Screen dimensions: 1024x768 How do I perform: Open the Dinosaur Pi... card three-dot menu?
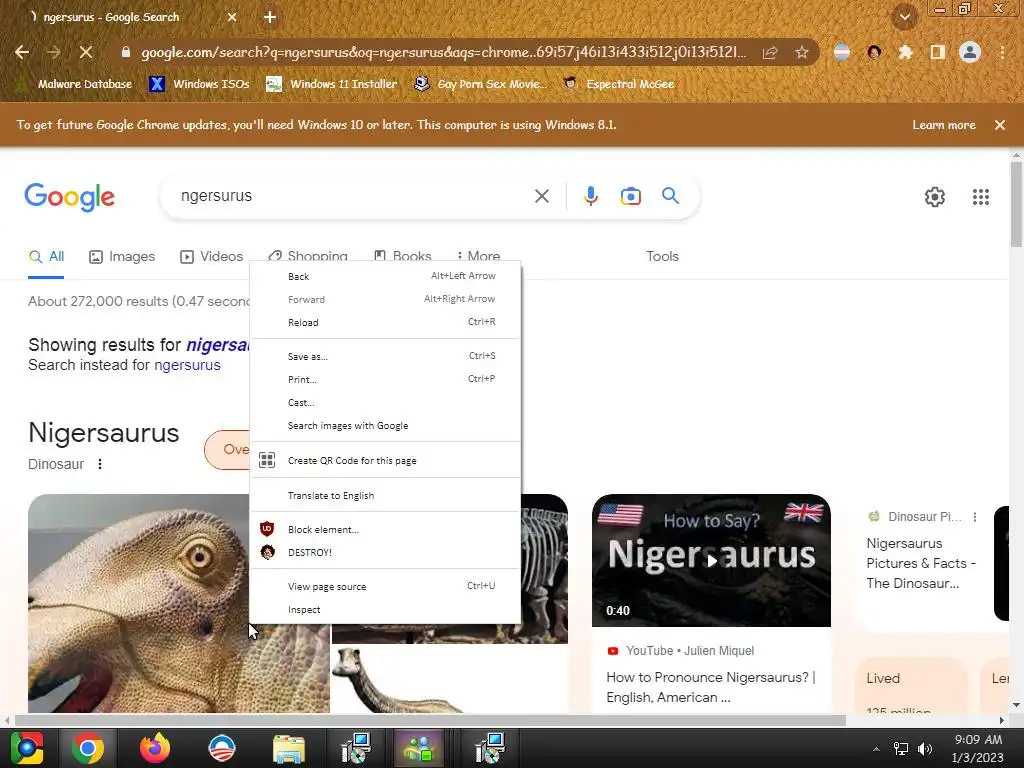(x=974, y=517)
